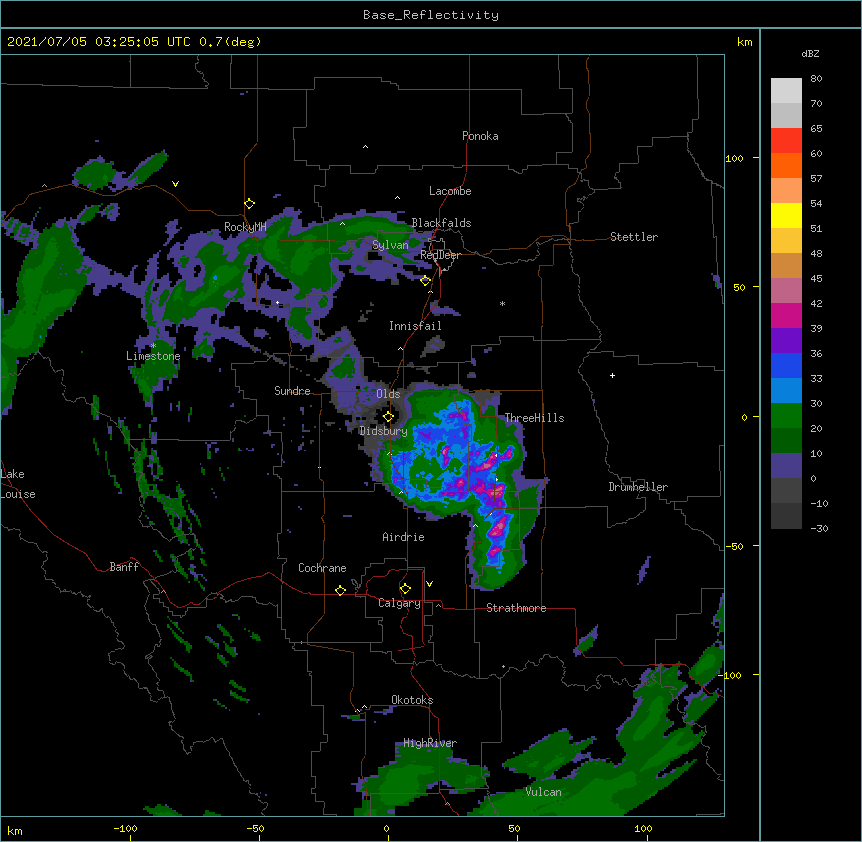This screenshot has height=842, width=862.
Task: Click the km unit label at top right
Action: (744, 42)
